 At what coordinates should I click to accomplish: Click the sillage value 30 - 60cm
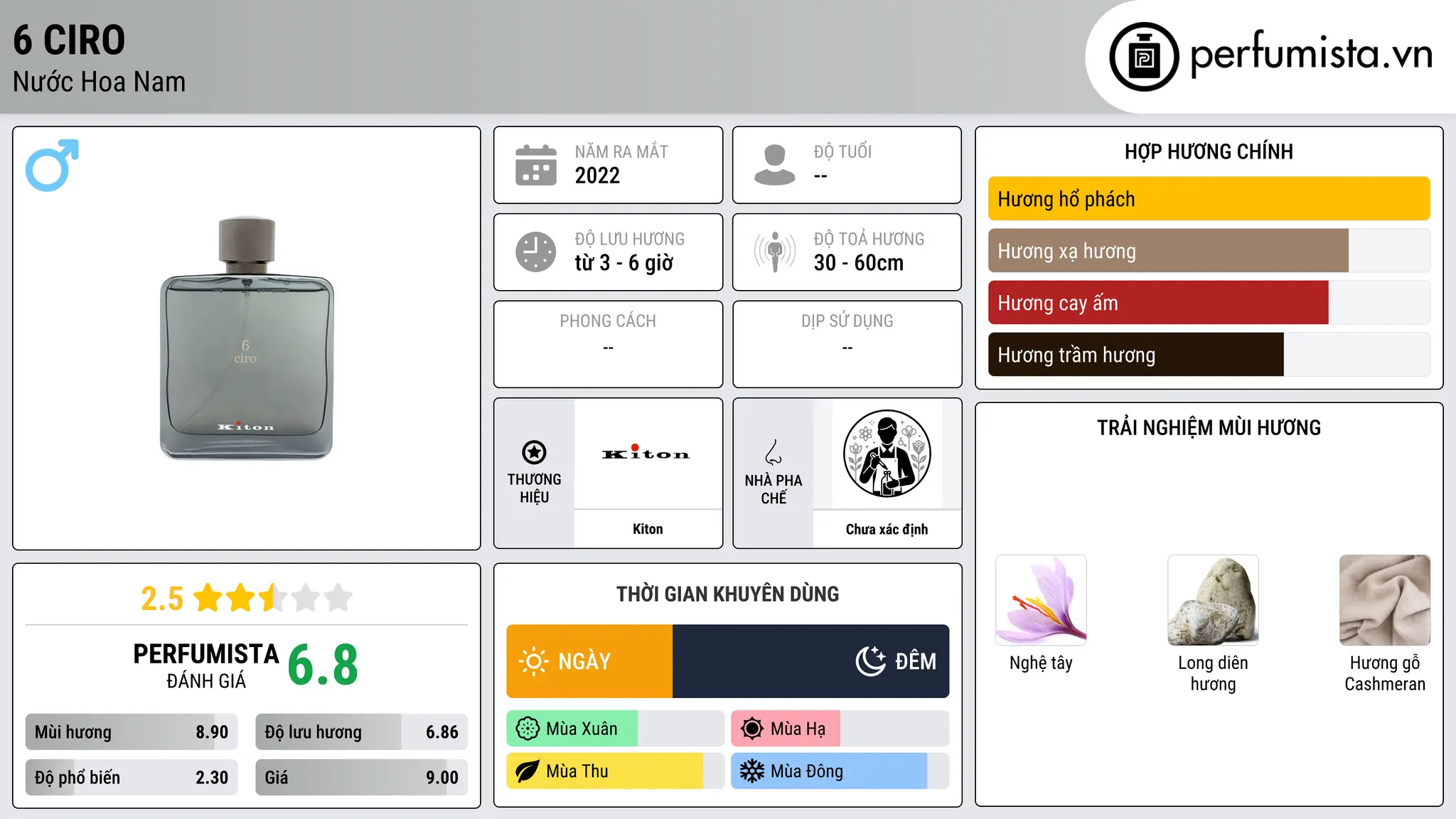tap(859, 263)
